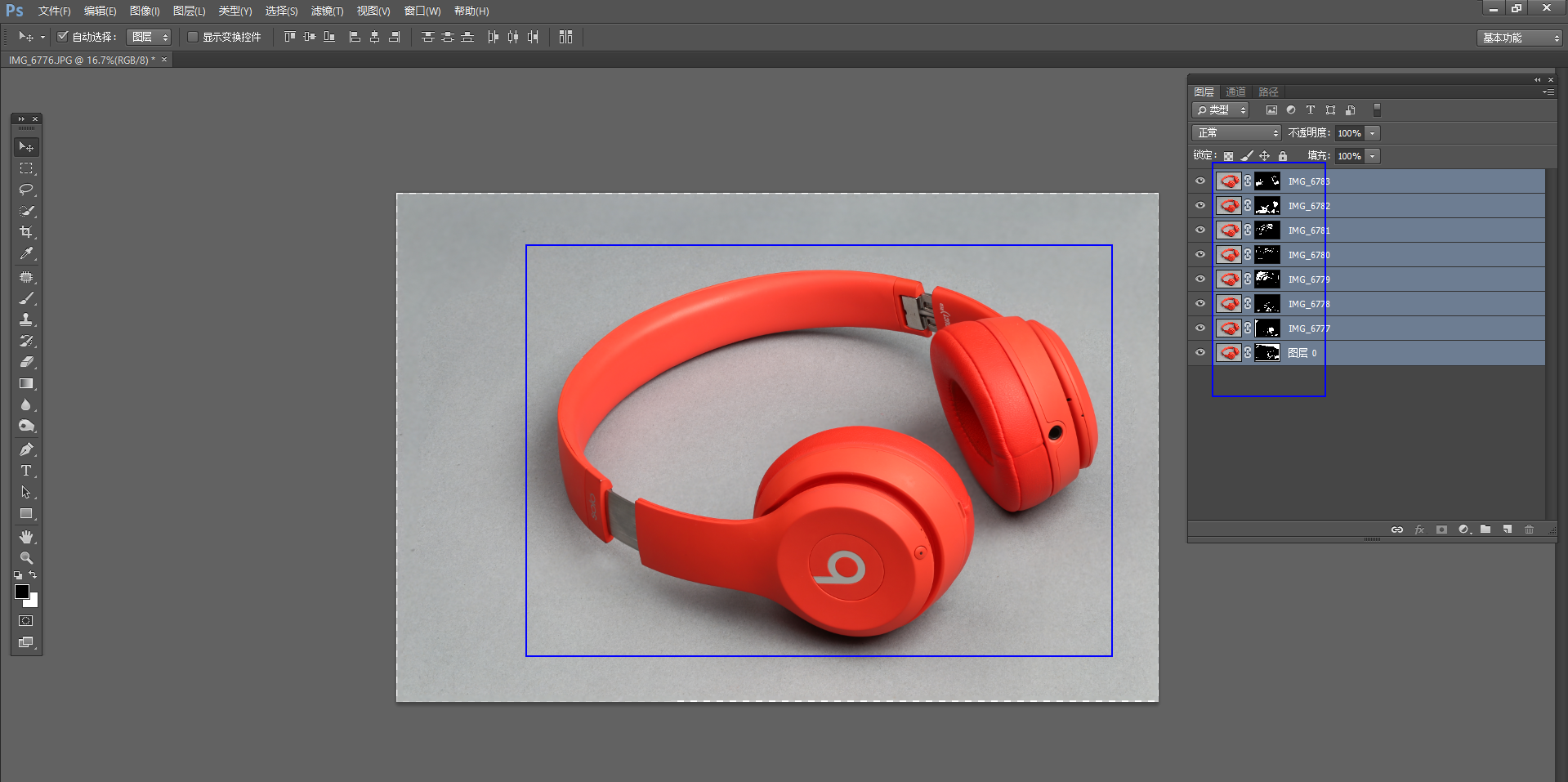Screen dimensions: 1568x782
Task: Select the Blur tool
Action: tap(26, 404)
